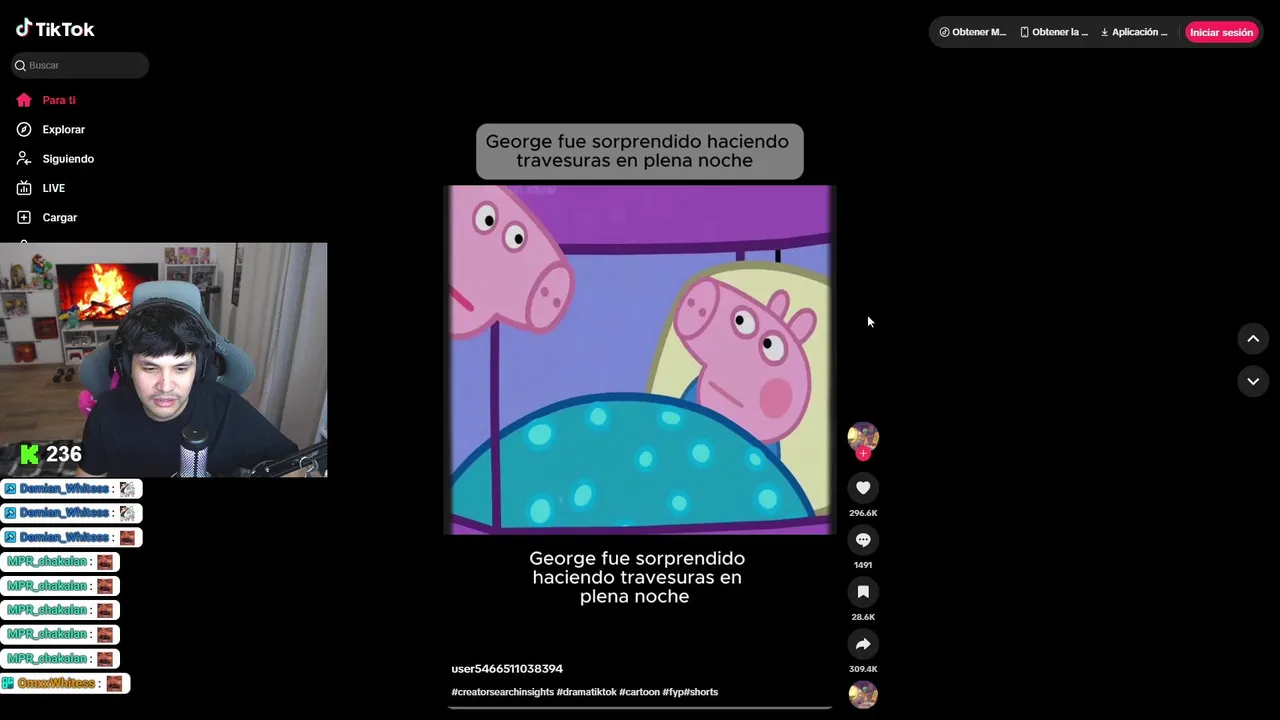Click the Obtener la... app button

pyautogui.click(x=1054, y=32)
